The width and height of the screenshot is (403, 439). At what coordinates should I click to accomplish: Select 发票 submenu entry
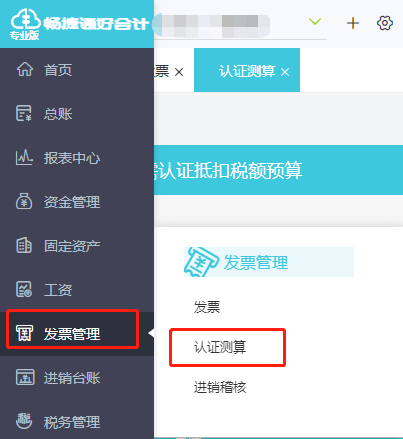[207, 307]
